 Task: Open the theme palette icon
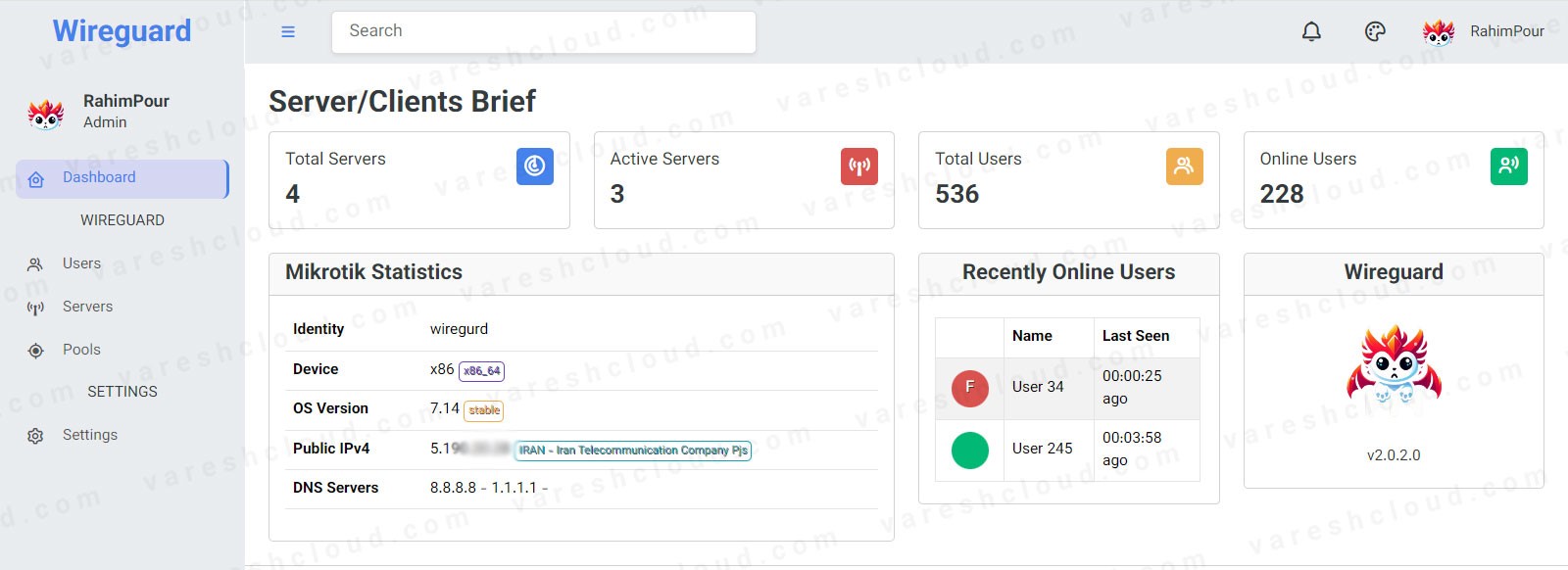(1375, 31)
